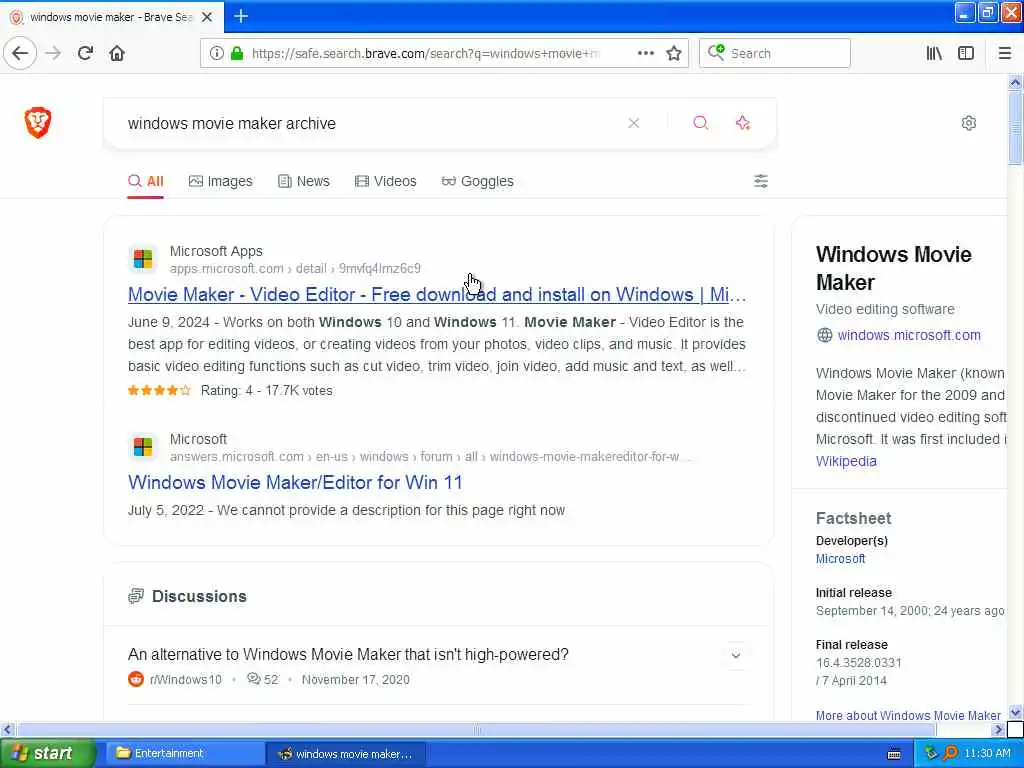
Task: Click the Brave lion logo
Action: [38, 122]
